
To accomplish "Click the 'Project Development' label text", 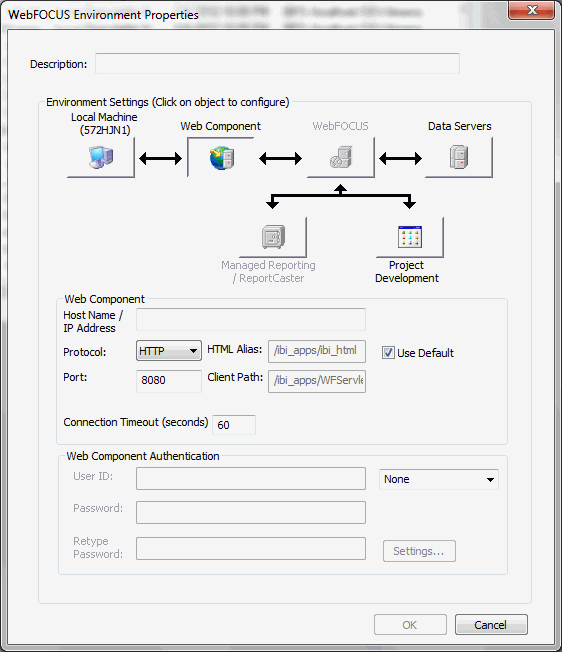I will point(407,272).
